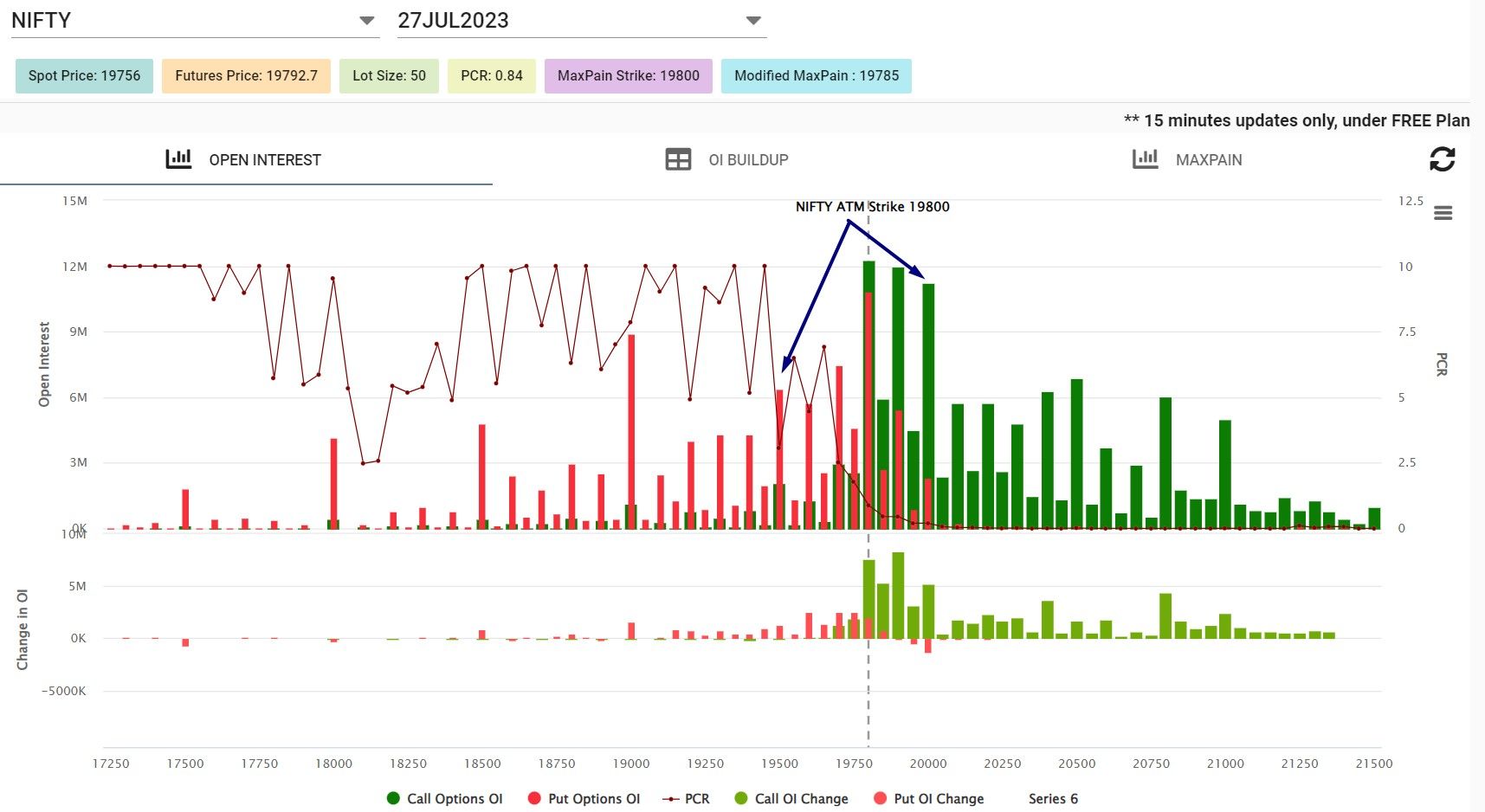Toggle the Call OI Change legend series

point(791,798)
